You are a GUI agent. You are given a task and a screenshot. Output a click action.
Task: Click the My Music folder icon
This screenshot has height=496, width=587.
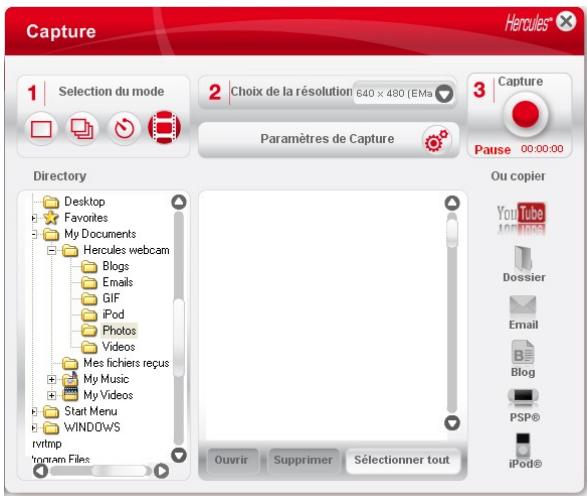(x=70, y=379)
